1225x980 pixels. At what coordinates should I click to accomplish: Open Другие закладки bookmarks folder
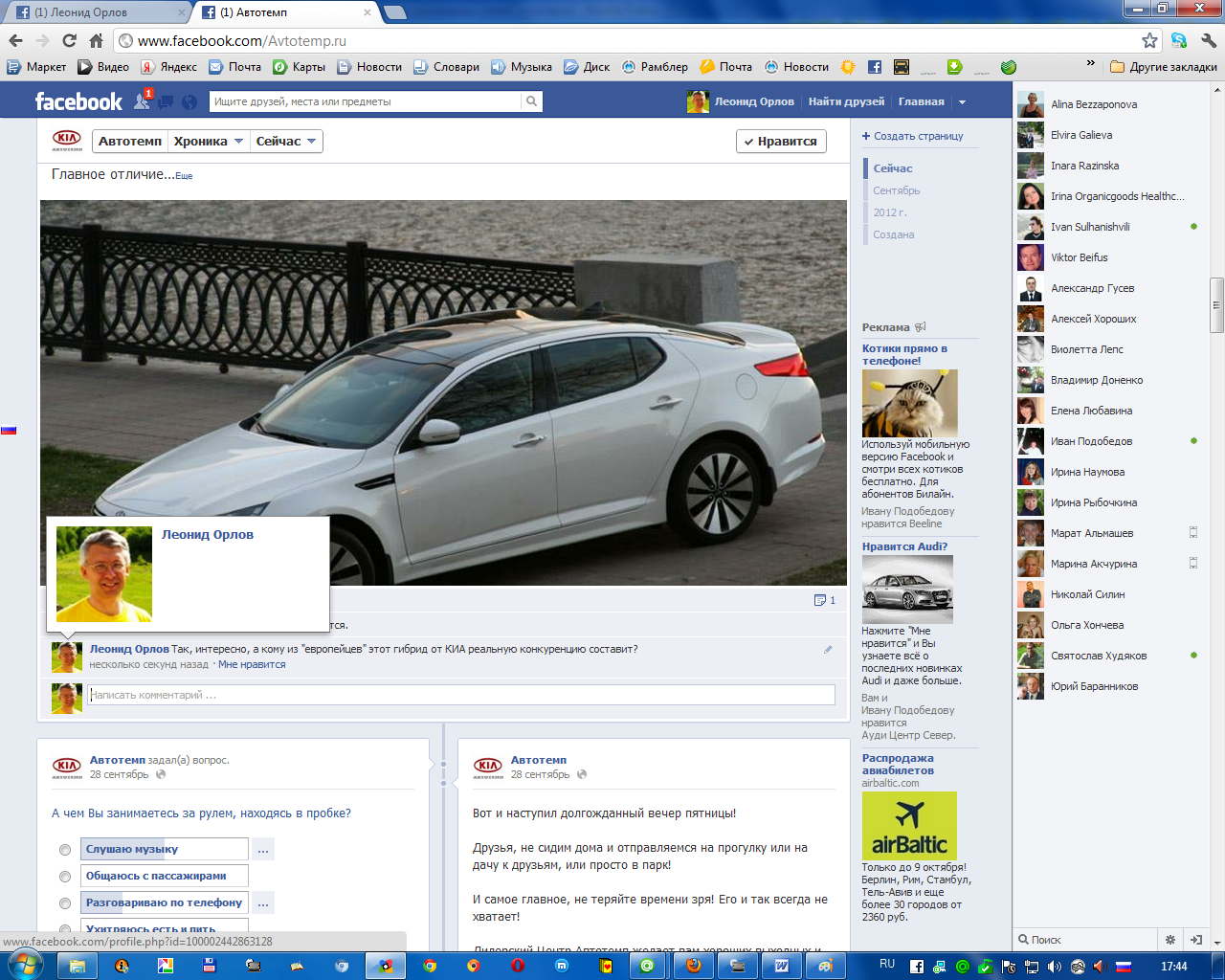[x=1164, y=67]
